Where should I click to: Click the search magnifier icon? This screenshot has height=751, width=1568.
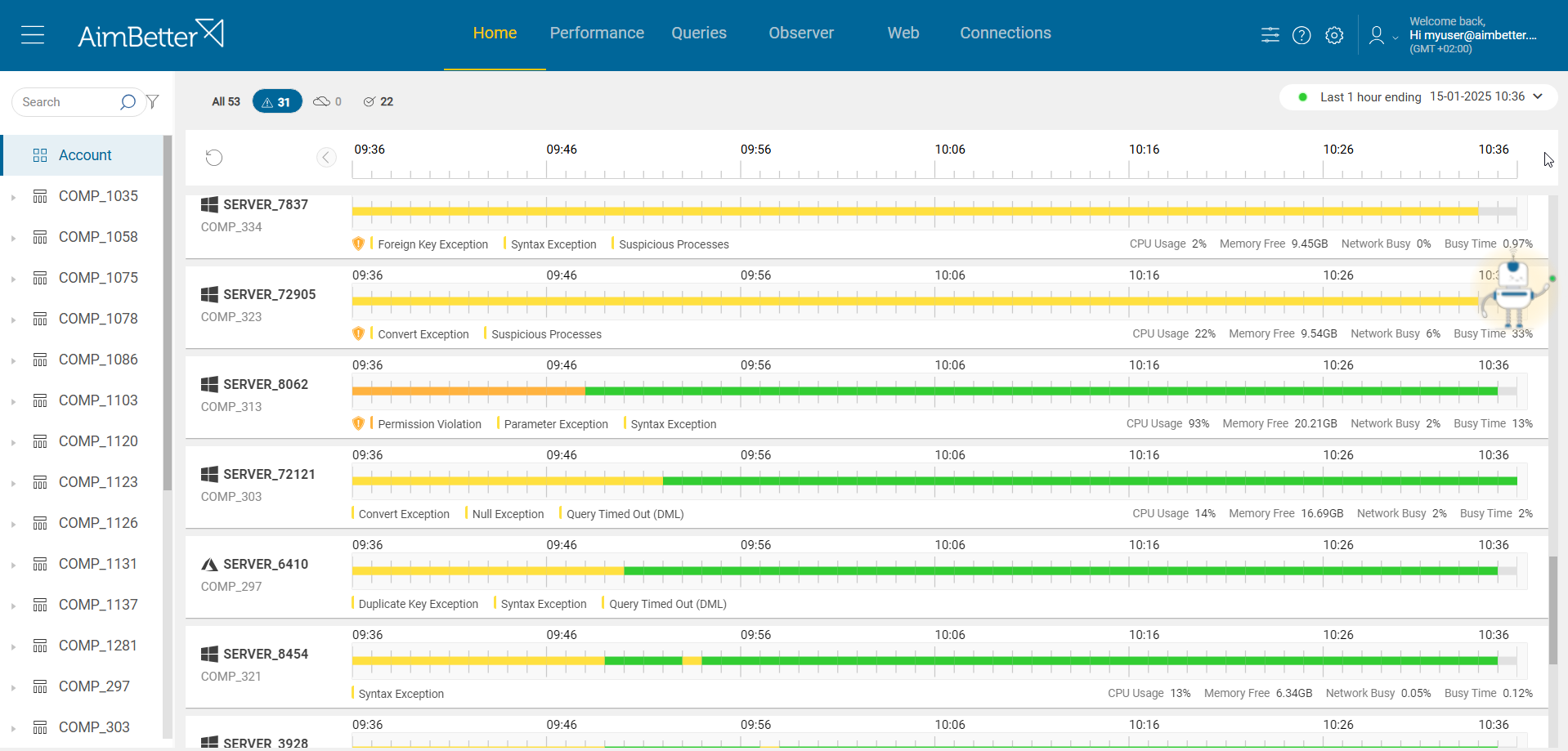point(128,102)
